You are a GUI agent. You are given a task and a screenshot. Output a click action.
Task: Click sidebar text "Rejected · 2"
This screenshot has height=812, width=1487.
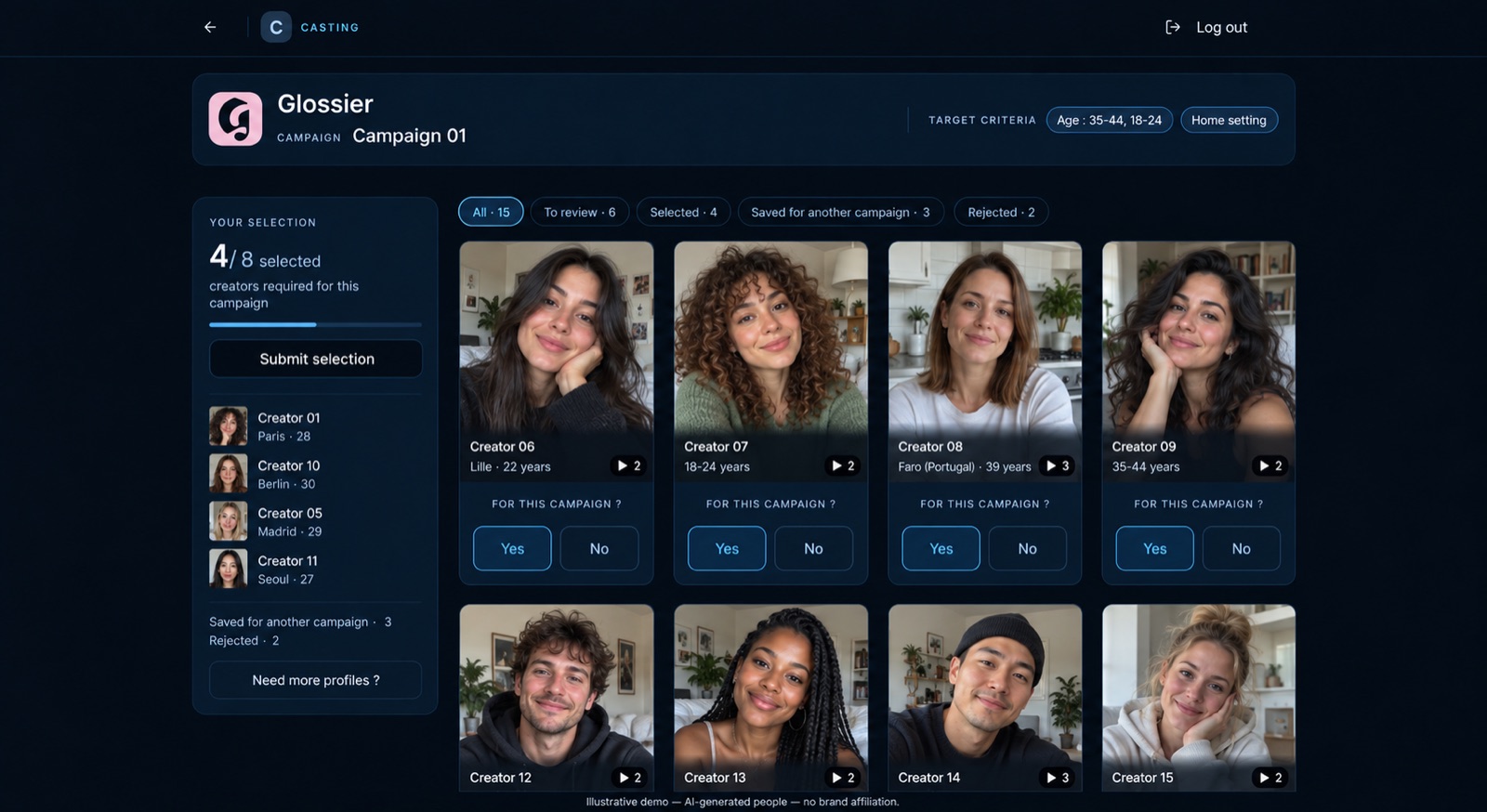tap(244, 640)
